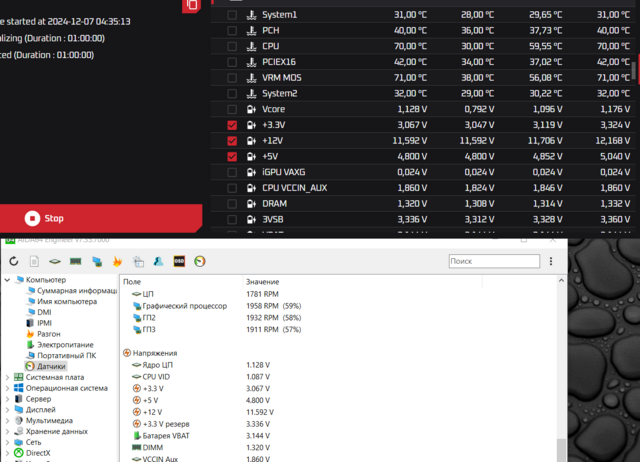Click the refresh icon in AIDA64 toolbar
The width and height of the screenshot is (640, 462).
[x=14, y=262]
